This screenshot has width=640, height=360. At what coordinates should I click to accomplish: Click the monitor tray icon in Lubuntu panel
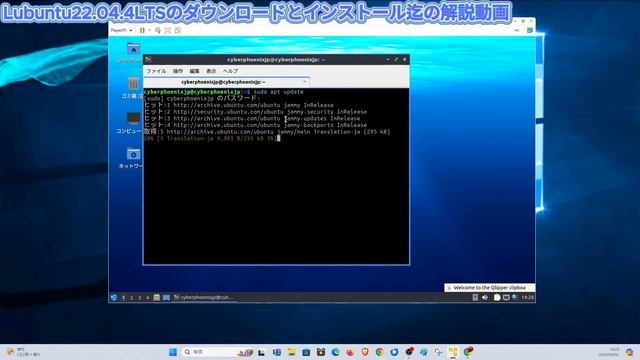506,298
